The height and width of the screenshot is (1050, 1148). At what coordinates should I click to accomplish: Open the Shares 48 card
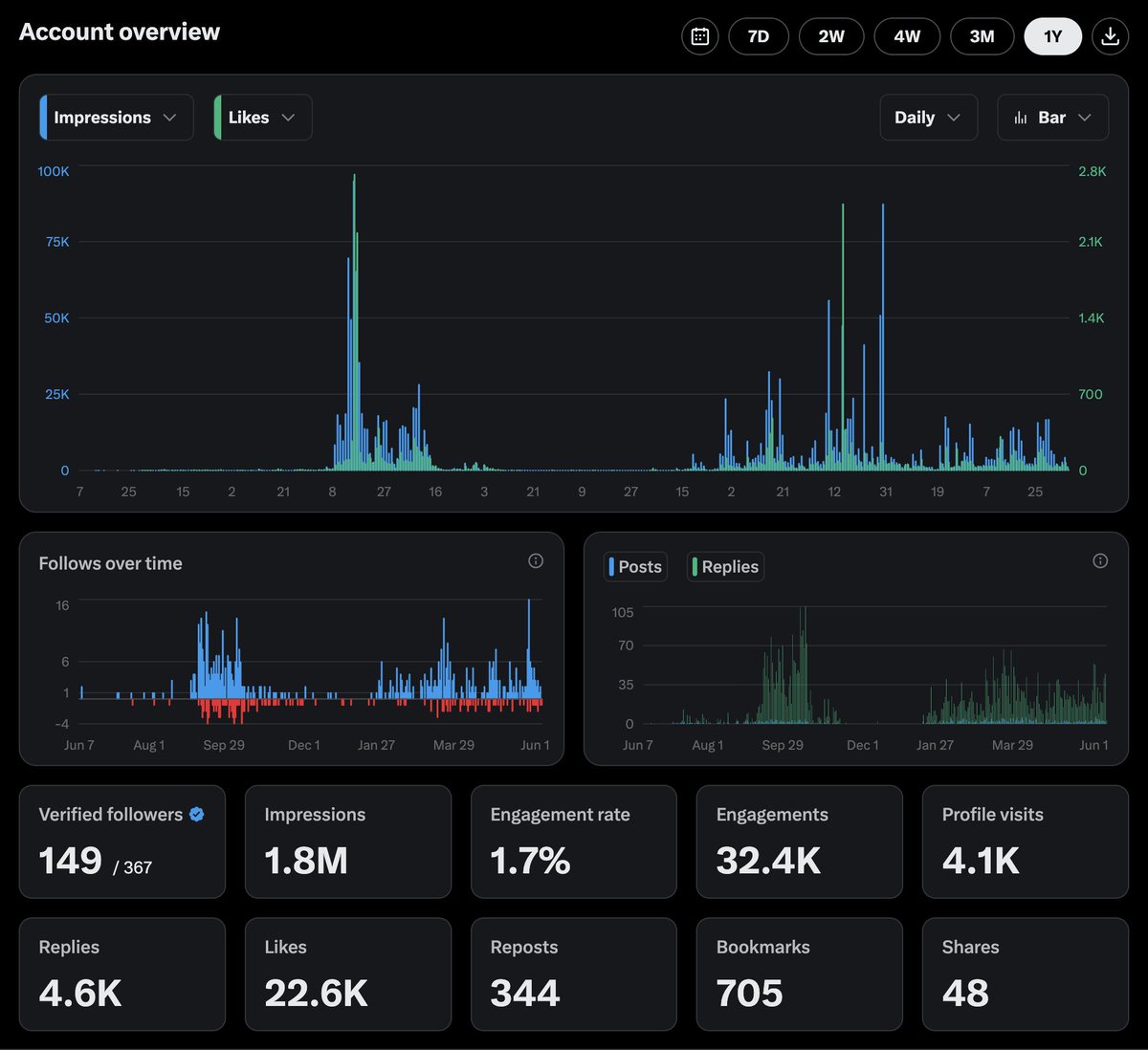1026,974
